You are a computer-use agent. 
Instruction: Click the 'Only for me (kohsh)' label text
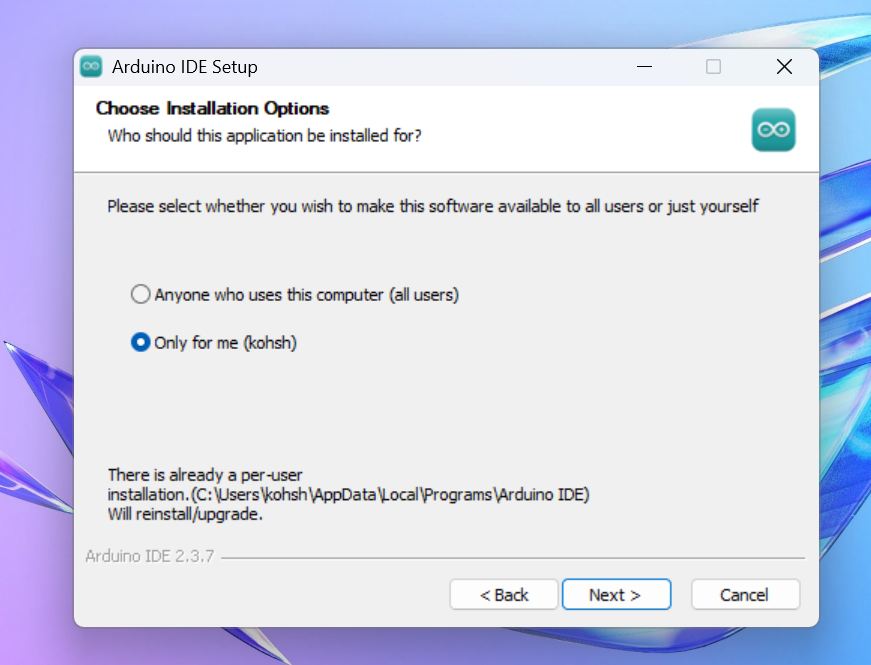coord(226,343)
